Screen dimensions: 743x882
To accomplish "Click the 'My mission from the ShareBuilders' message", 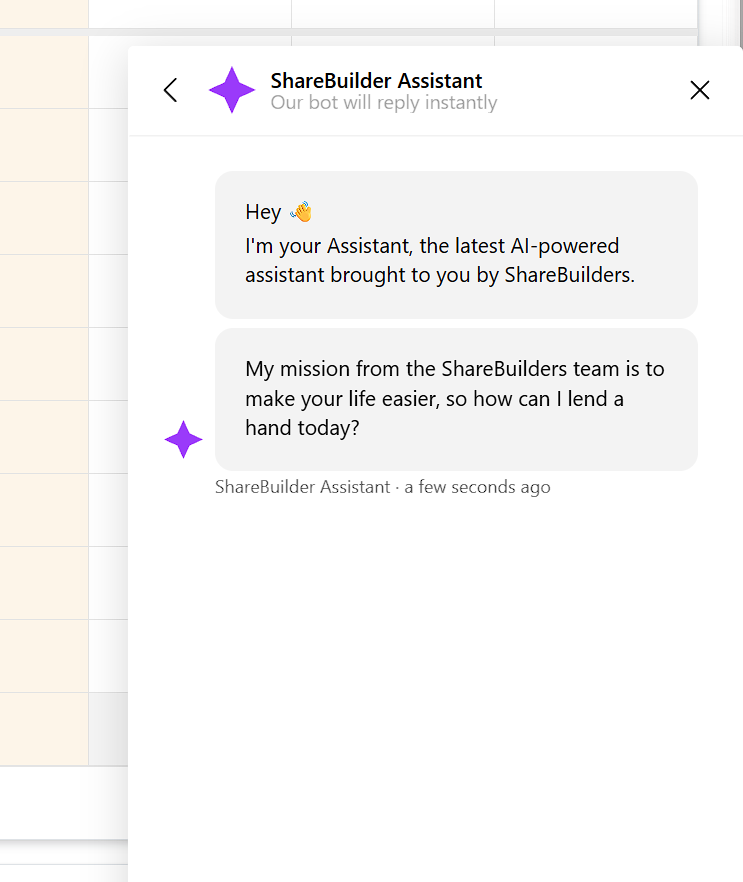I will pos(456,399).
